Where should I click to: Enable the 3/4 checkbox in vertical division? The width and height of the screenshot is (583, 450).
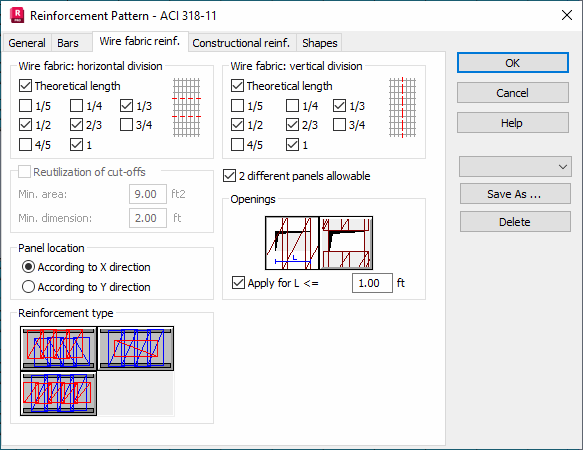pyautogui.click(x=339, y=125)
